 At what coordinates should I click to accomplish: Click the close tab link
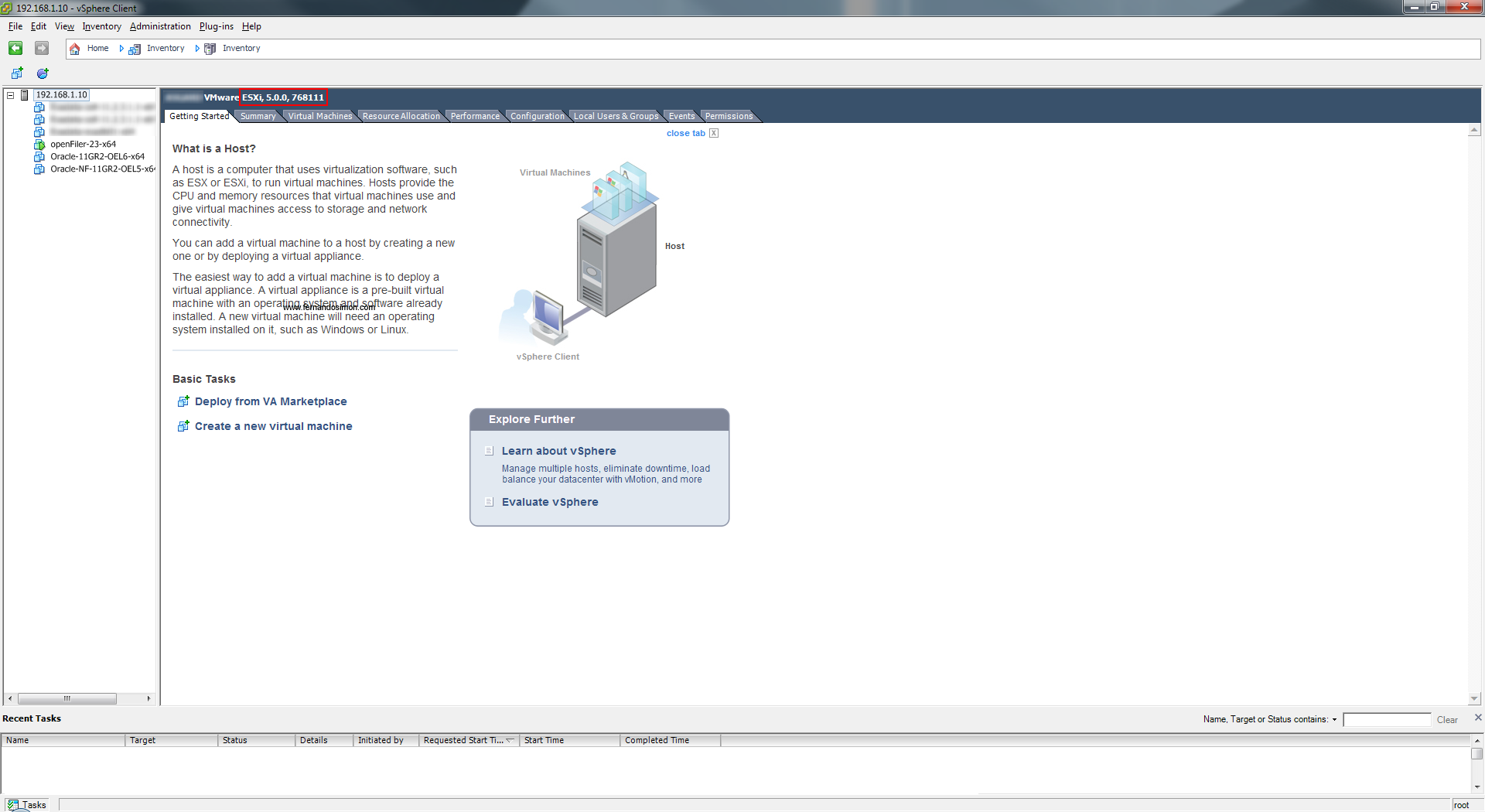coord(685,133)
